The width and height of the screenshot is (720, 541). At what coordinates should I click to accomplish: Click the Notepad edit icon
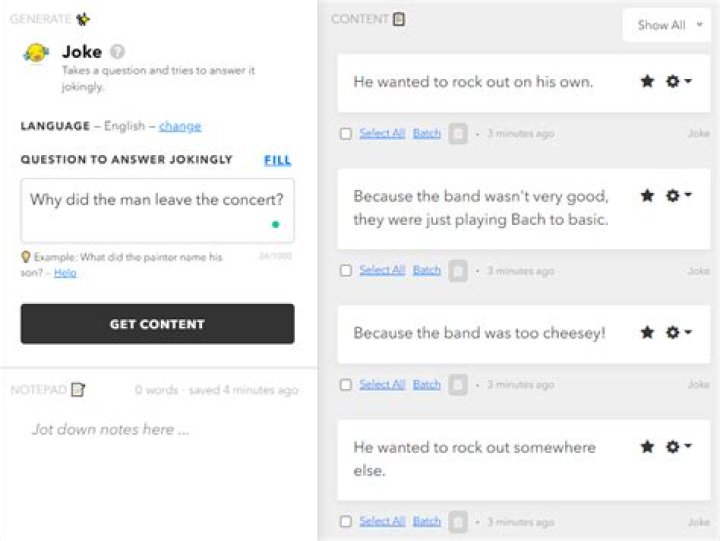pos(78,390)
